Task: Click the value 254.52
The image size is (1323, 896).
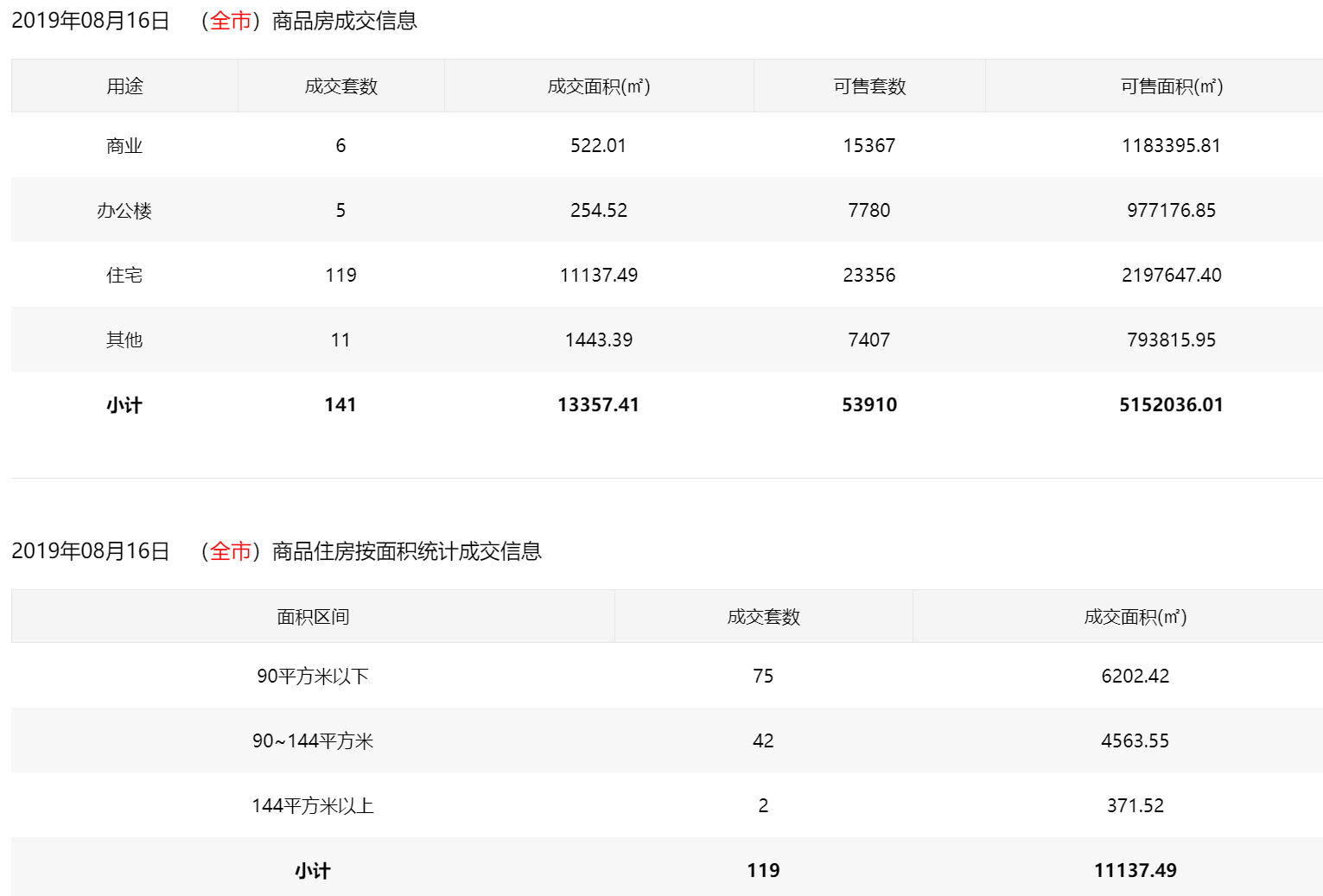Action: click(599, 210)
